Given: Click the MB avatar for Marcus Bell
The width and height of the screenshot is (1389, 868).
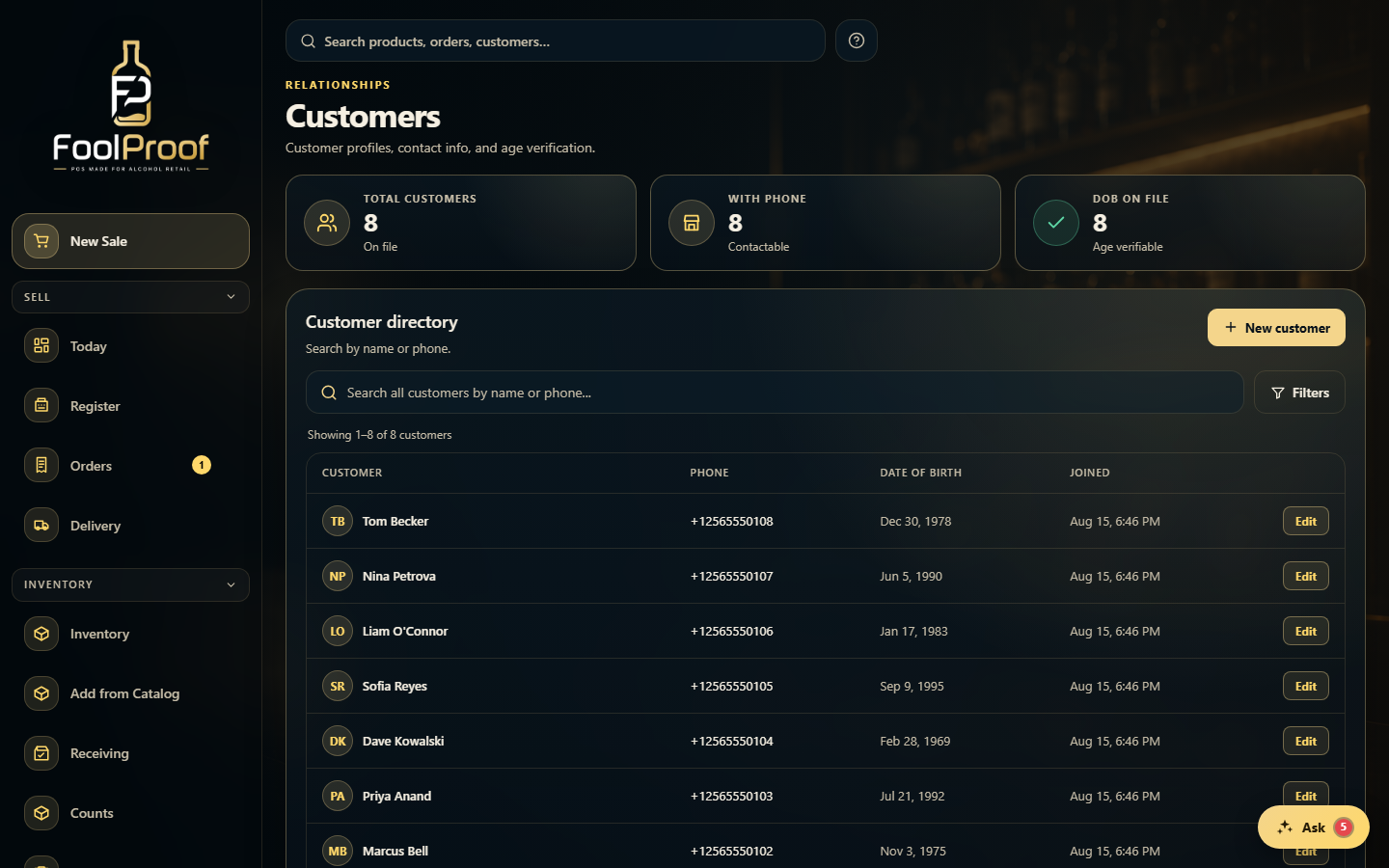Looking at the screenshot, I should pyautogui.click(x=338, y=851).
